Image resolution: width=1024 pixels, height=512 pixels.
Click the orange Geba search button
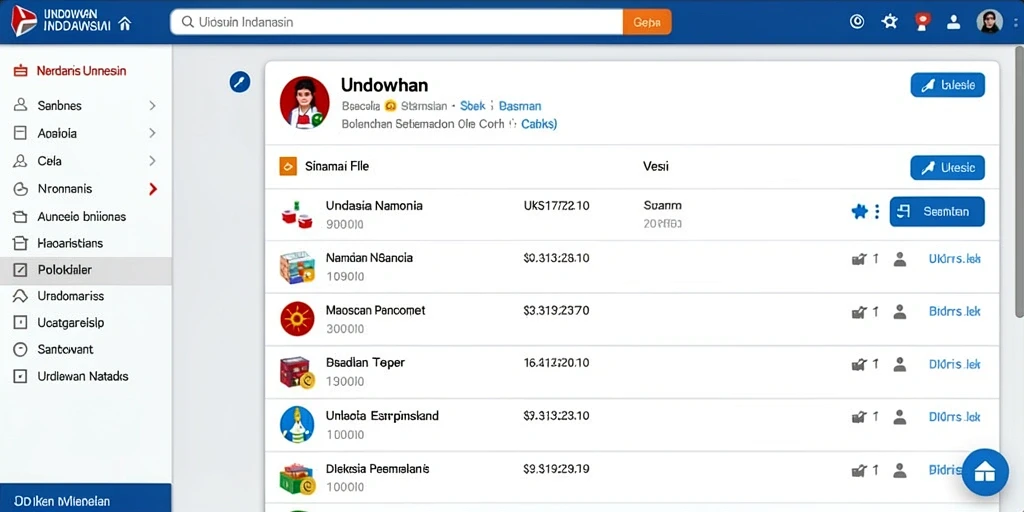[647, 22]
